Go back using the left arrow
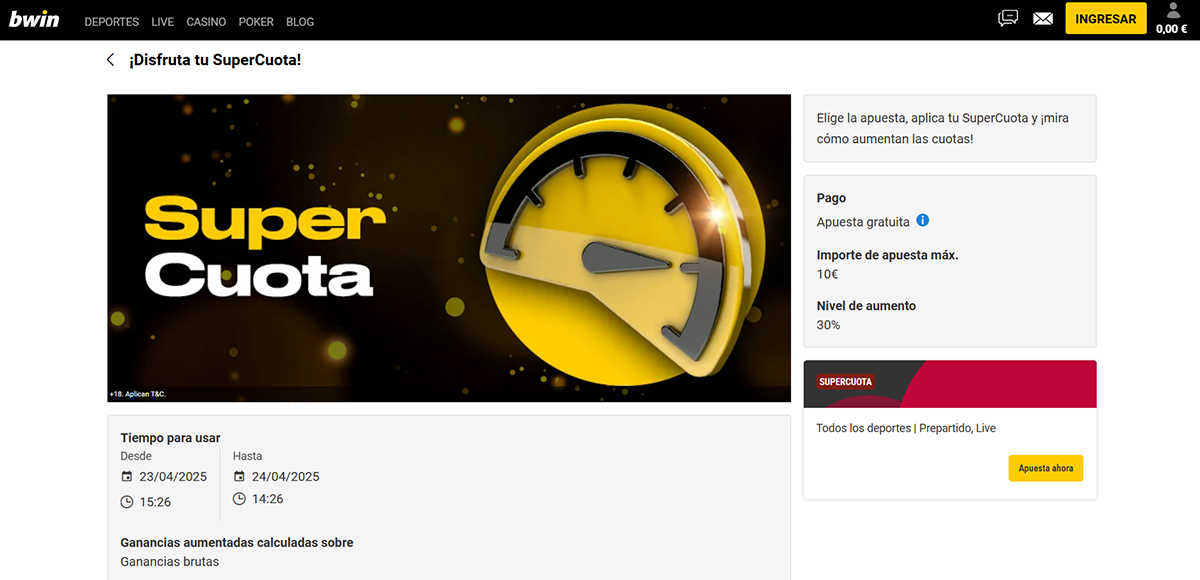1200x580 pixels. pyautogui.click(x=111, y=60)
